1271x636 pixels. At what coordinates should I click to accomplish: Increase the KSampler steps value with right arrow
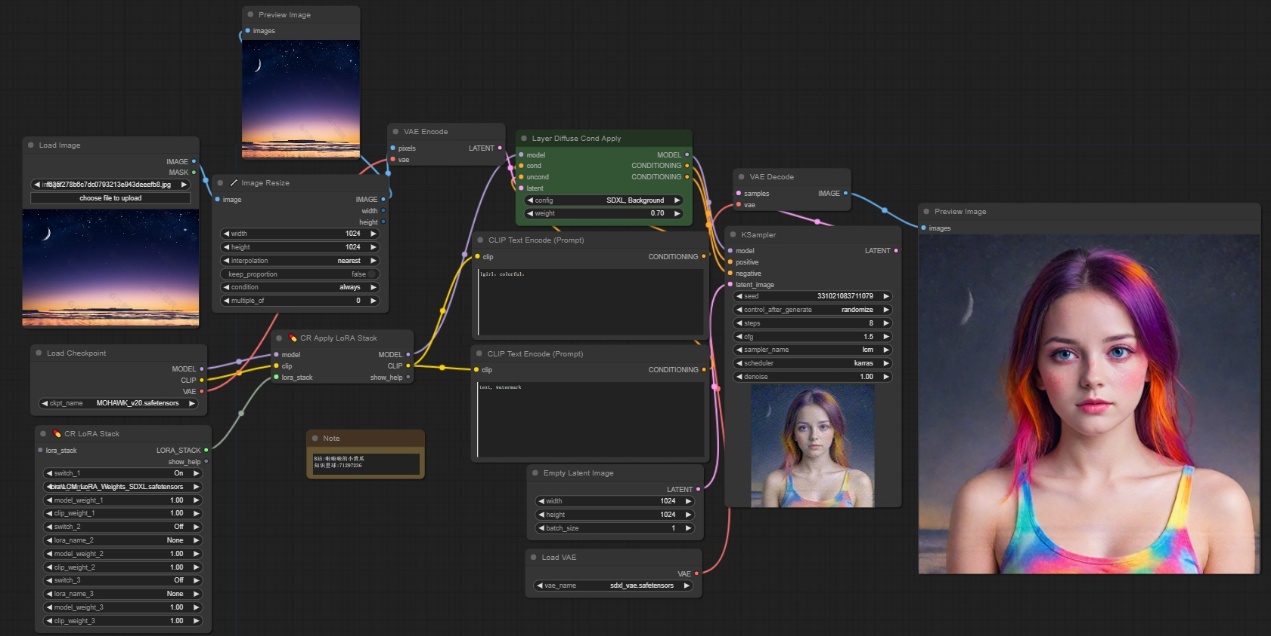click(x=885, y=323)
